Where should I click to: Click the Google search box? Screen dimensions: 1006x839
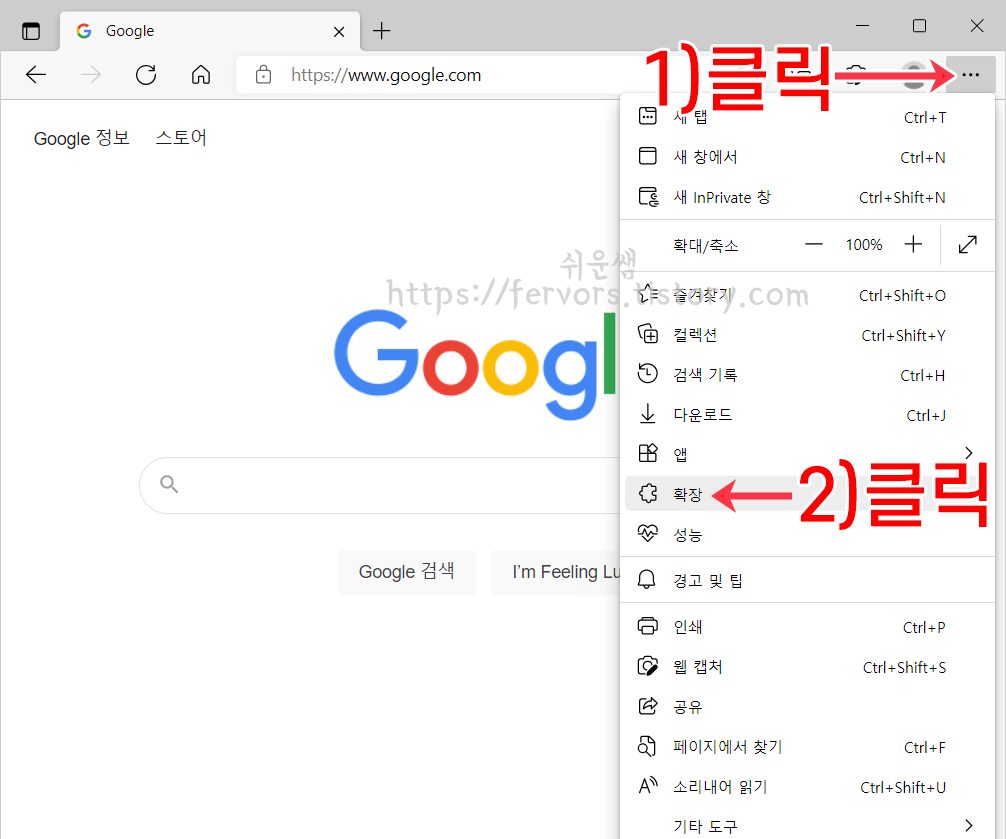[380, 485]
